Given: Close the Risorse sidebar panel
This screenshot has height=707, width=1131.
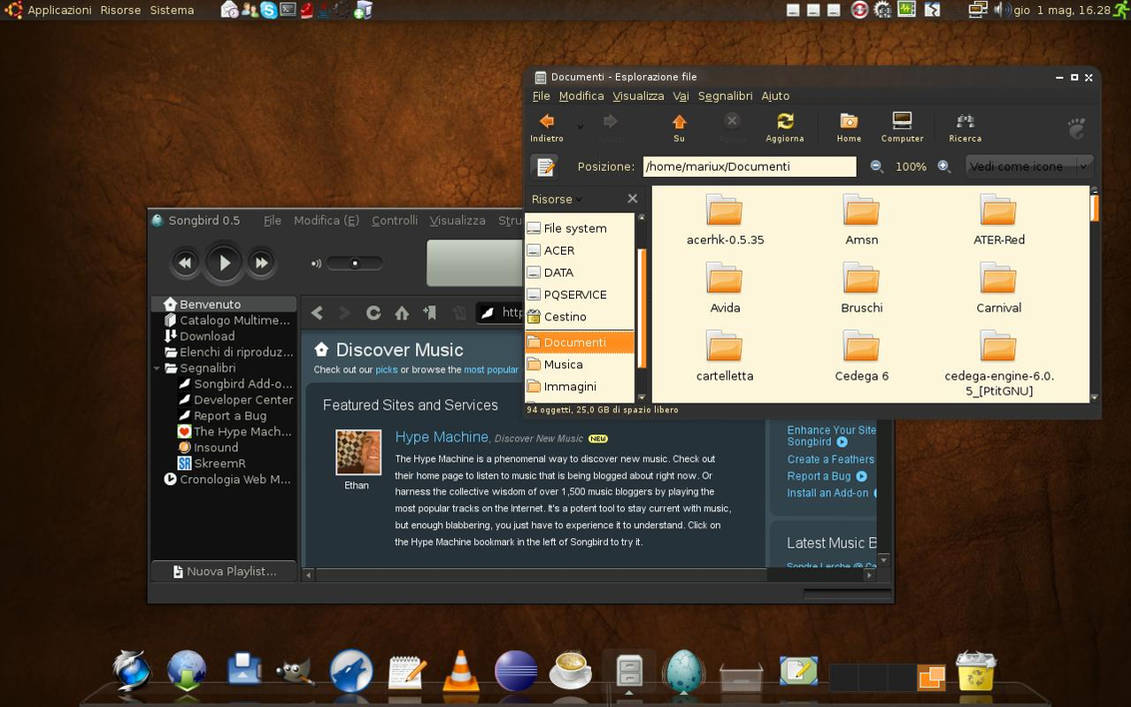Looking at the screenshot, I should 632,198.
